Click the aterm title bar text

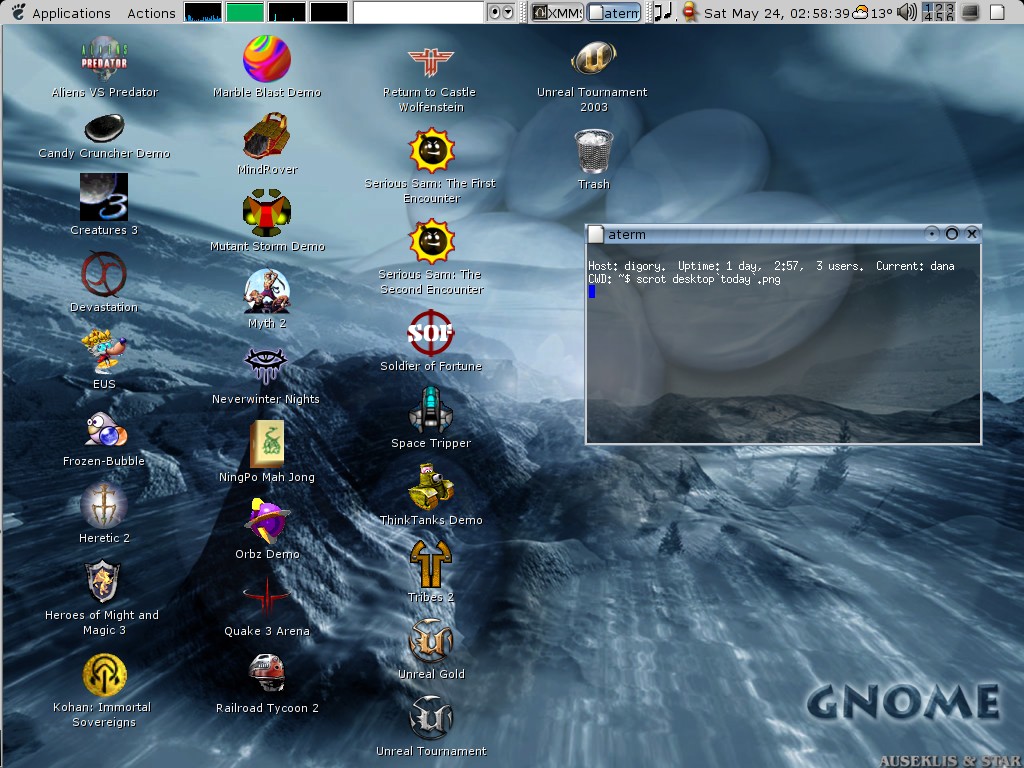tap(627, 234)
